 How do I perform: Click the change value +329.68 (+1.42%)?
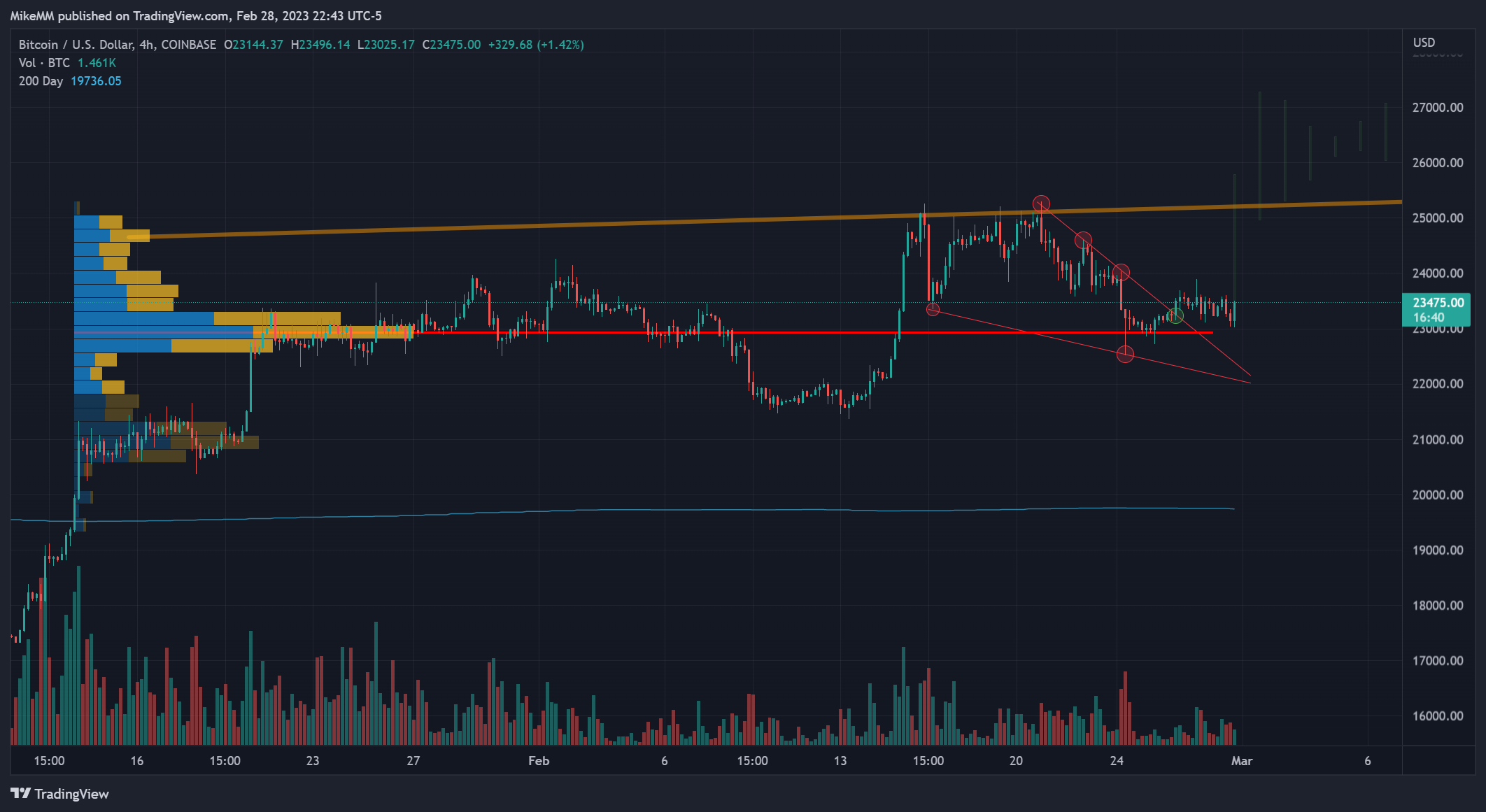[536, 45]
